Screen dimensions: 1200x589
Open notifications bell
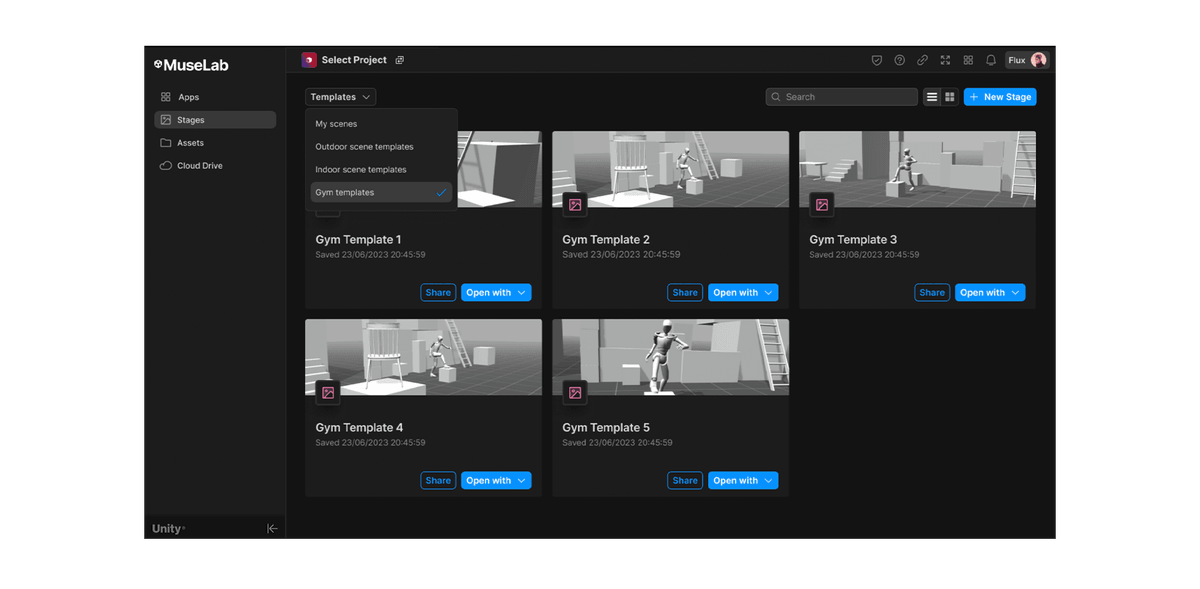[991, 60]
